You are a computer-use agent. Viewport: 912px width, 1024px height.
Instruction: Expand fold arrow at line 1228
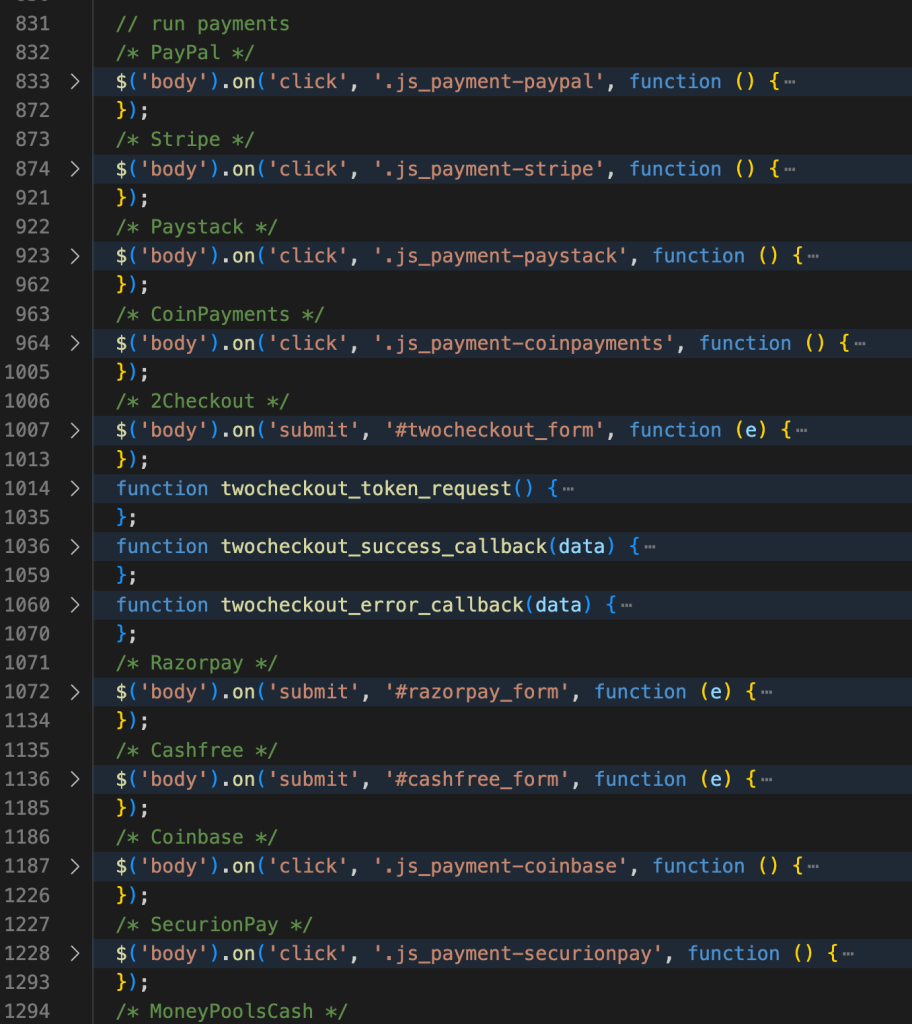pos(75,953)
